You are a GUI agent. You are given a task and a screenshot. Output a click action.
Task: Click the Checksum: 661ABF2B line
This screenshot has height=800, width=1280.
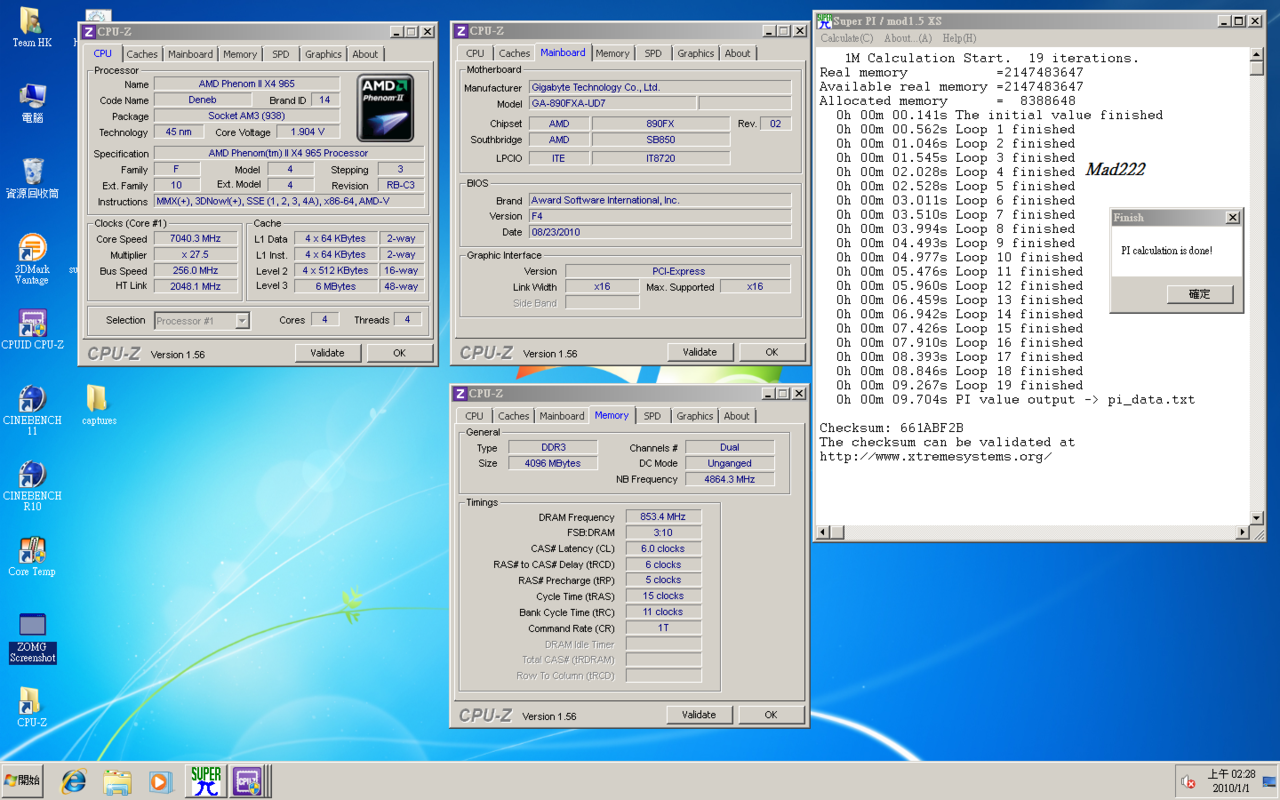click(x=891, y=428)
